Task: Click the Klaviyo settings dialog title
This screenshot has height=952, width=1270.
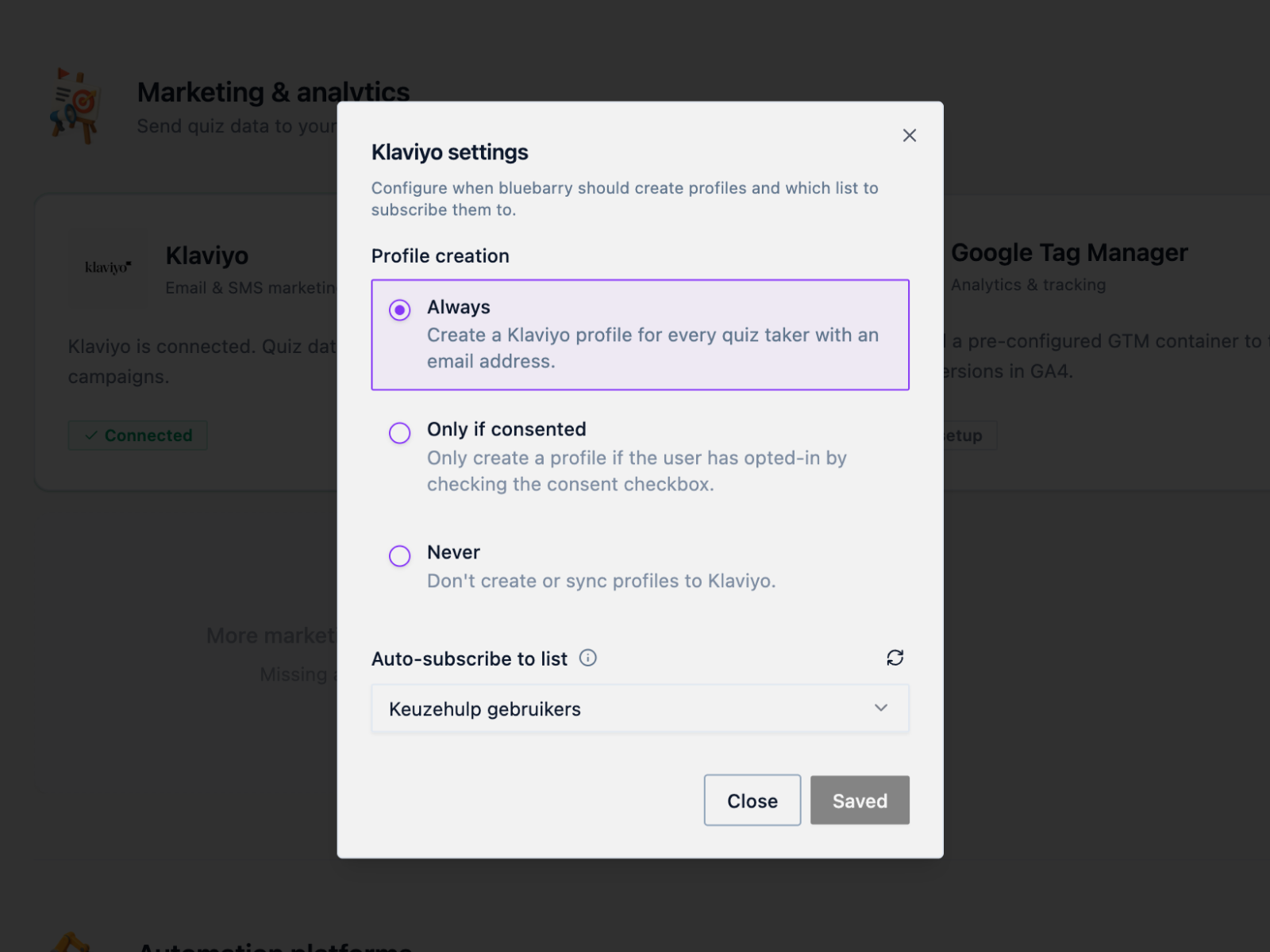Action: click(x=449, y=152)
